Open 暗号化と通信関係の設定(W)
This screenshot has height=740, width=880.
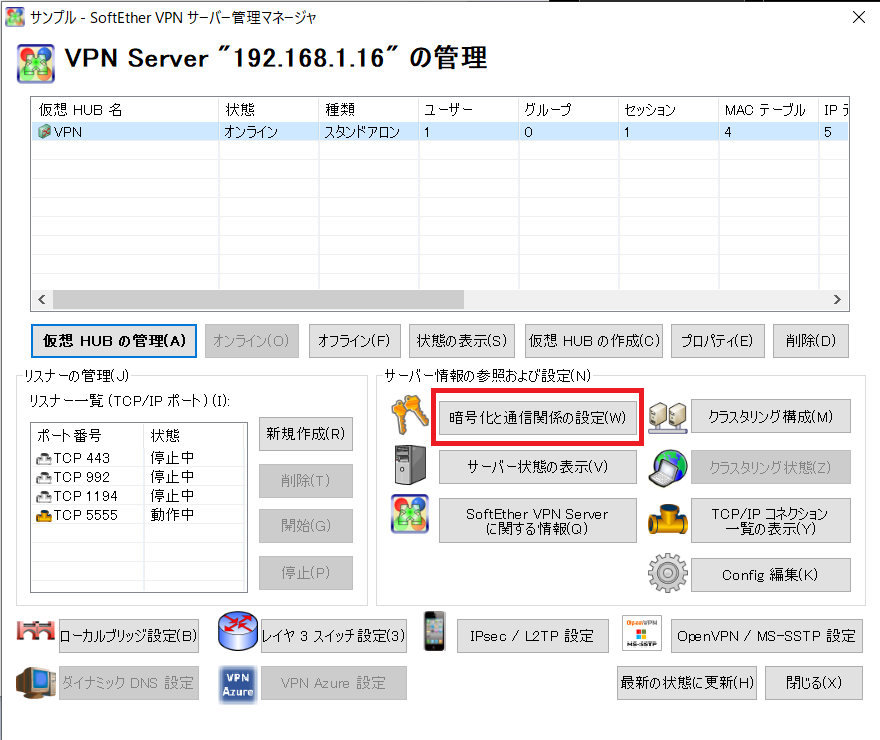[x=538, y=417]
